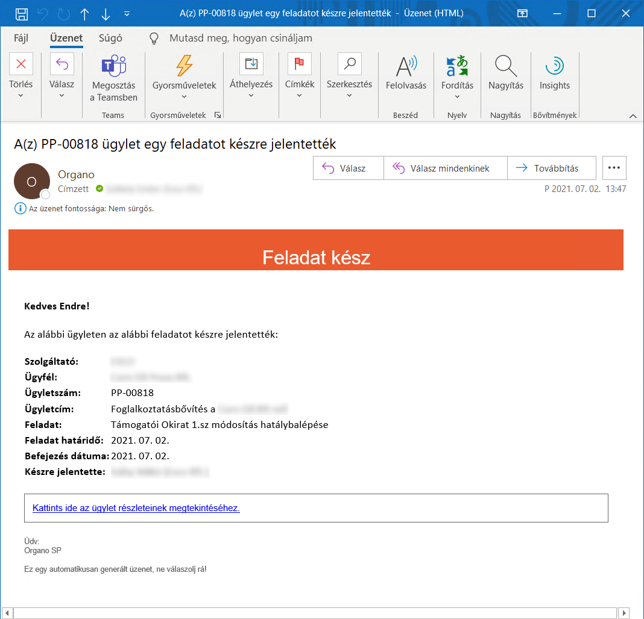Expand the Fordítás dropdown
644x619 pixels.
point(457,97)
